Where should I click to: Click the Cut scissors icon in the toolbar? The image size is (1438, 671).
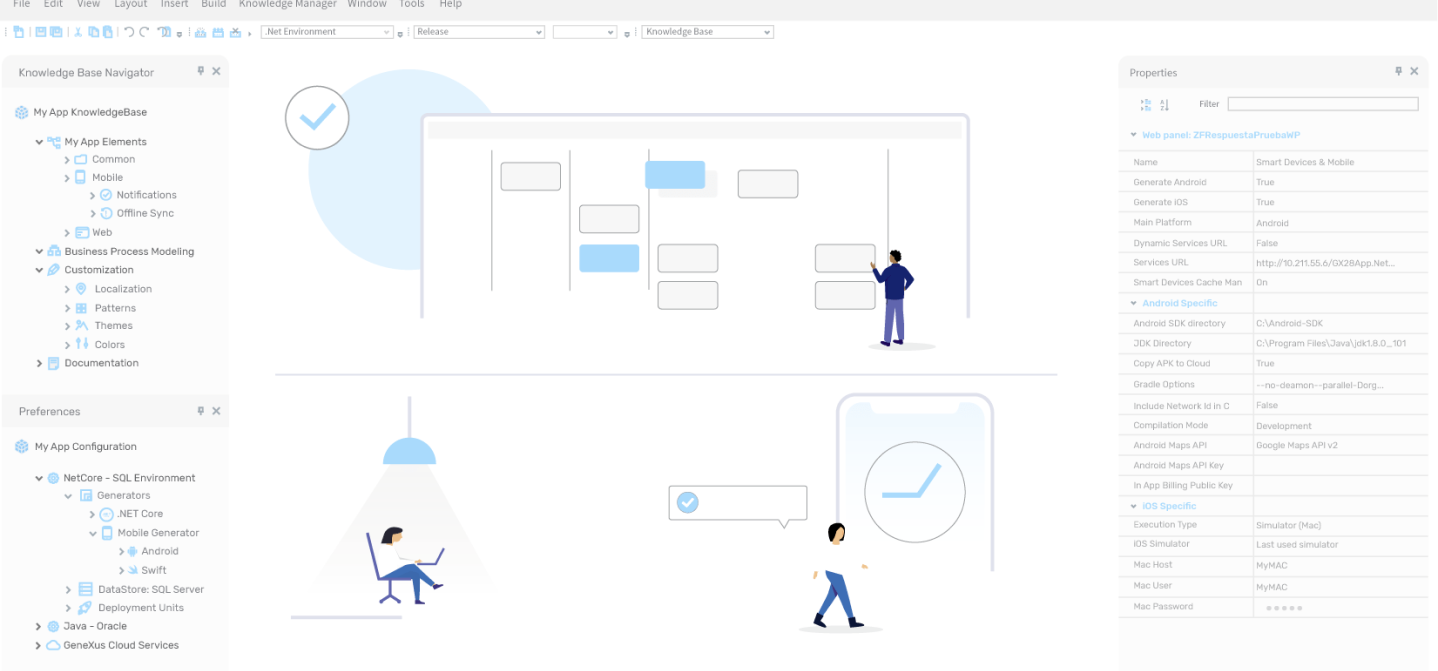78,32
